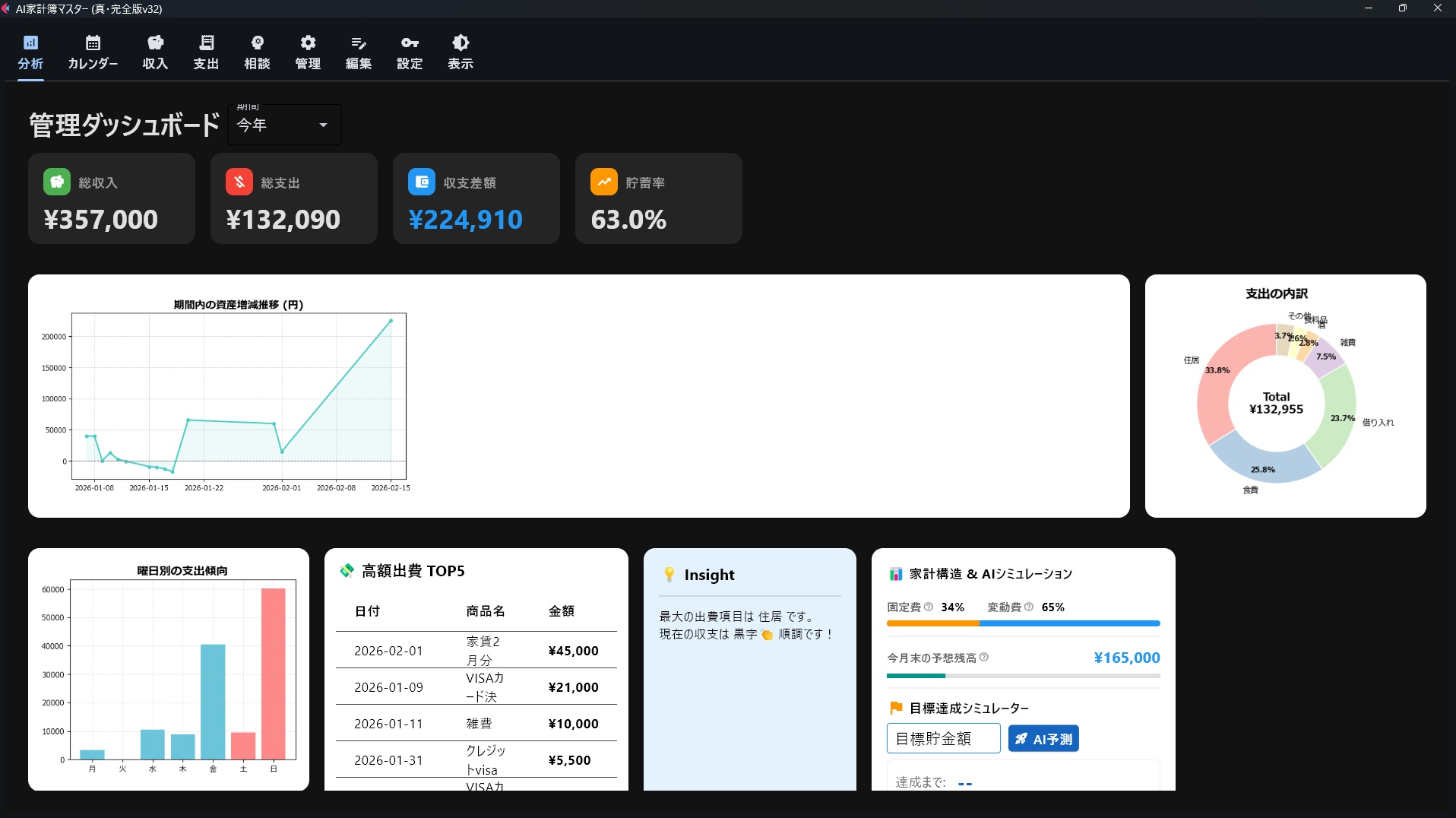
Task: Click help icon next to 今月末の予想残高
Action: [x=984, y=657]
